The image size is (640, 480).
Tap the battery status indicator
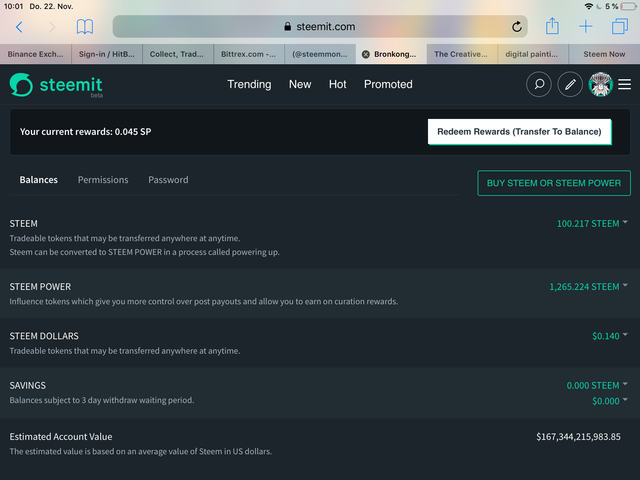pyautogui.click(x=629, y=7)
